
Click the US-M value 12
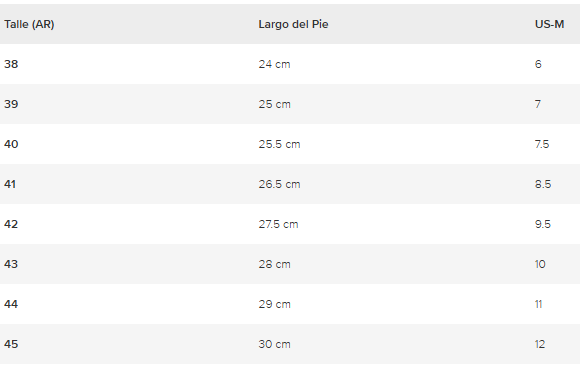[540, 344]
